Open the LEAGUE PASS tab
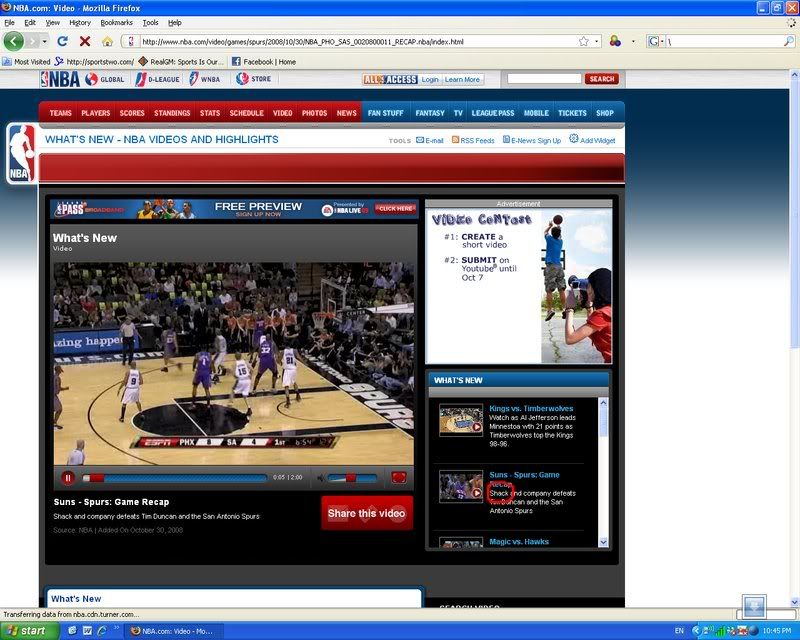Image resolution: width=800 pixels, height=640 pixels. click(493, 113)
